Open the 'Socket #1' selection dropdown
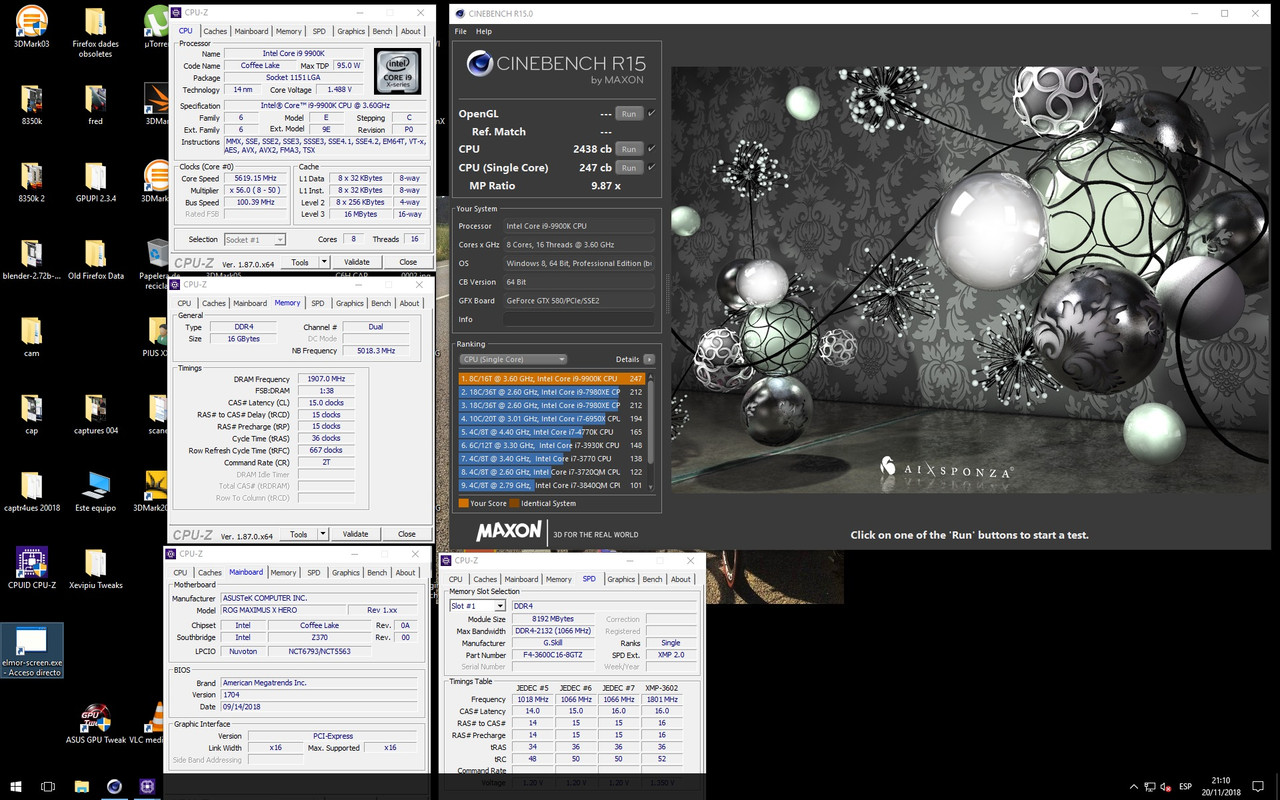This screenshot has height=800, width=1280. (x=255, y=240)
